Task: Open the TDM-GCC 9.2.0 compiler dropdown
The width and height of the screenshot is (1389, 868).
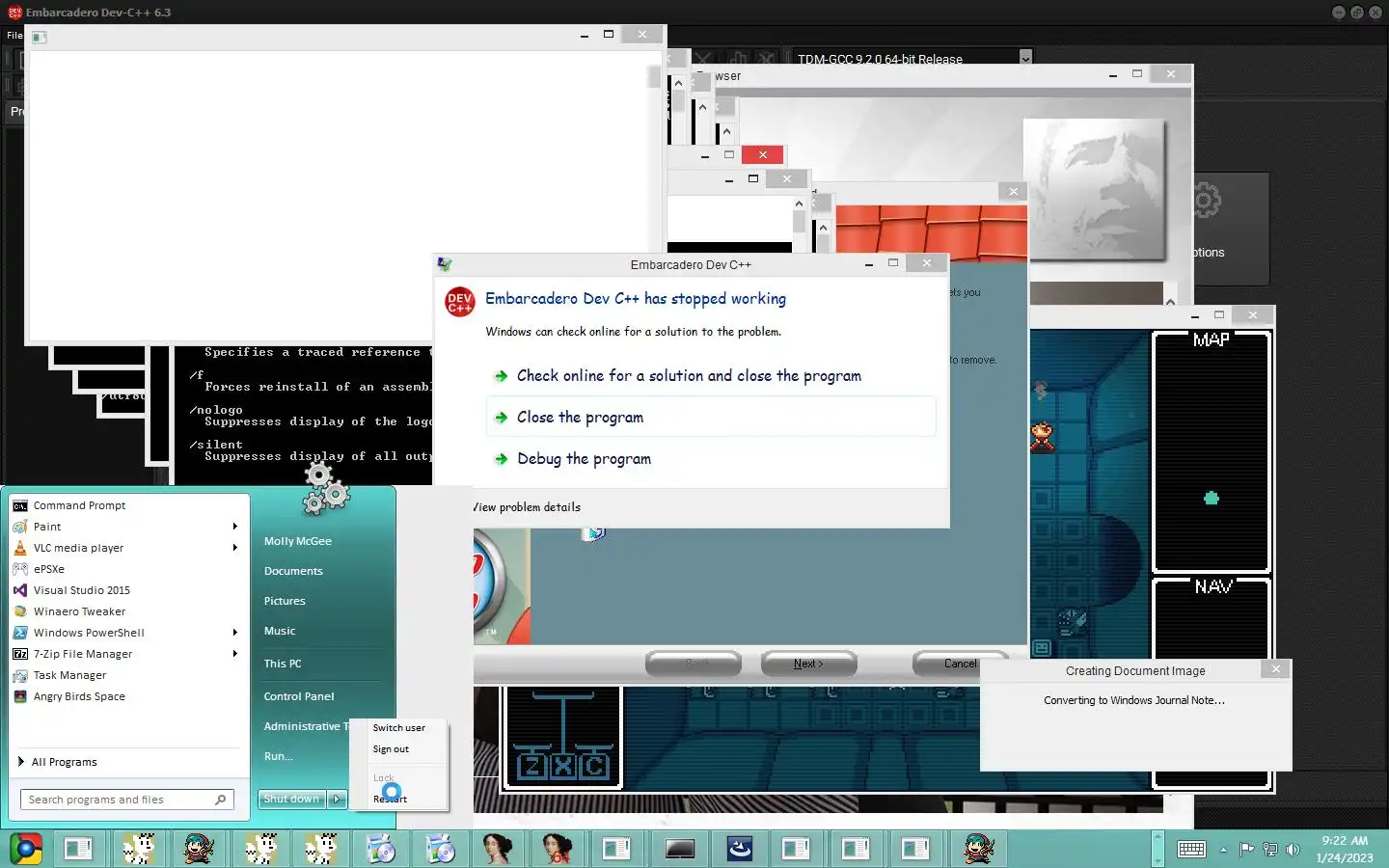Action: click(x=1025, y=58)
